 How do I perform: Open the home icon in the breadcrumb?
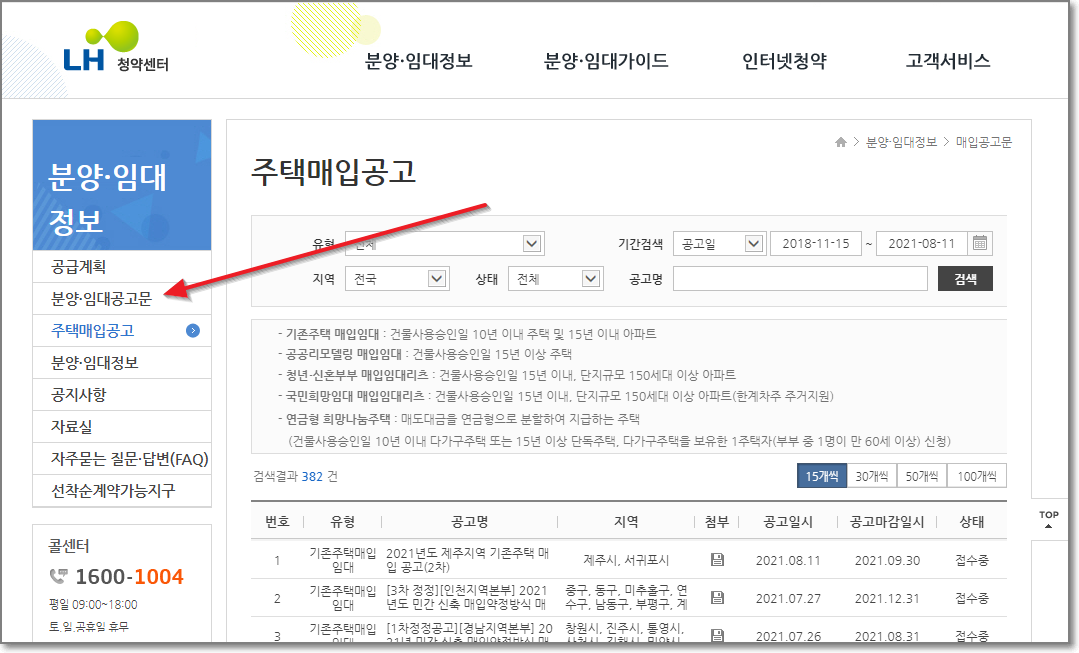click(841, 141)
